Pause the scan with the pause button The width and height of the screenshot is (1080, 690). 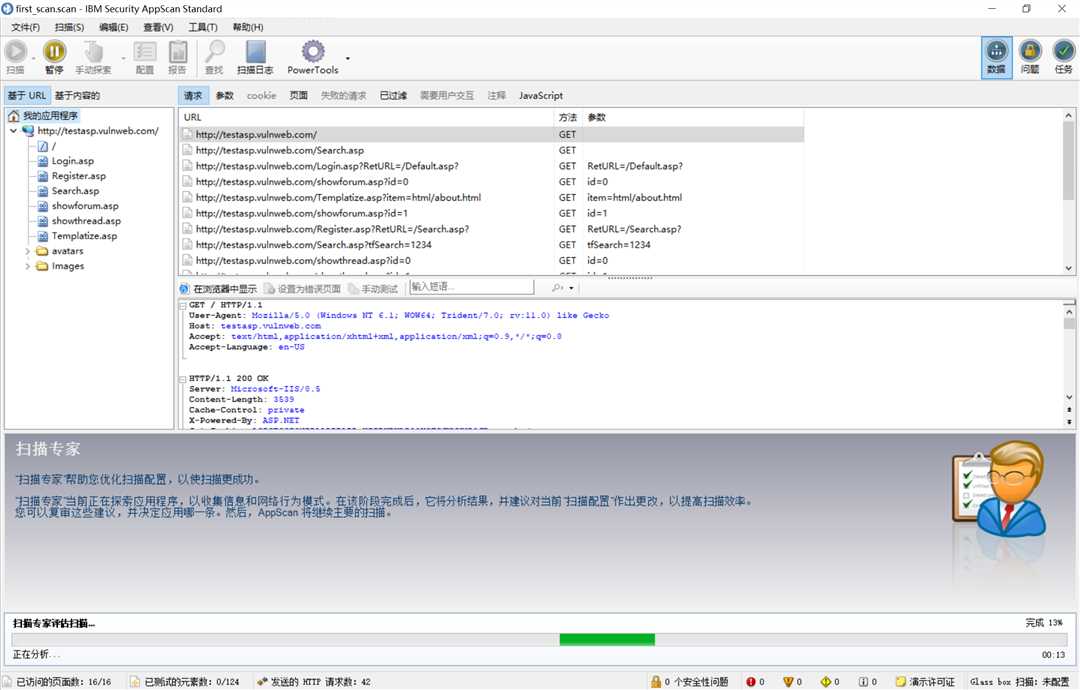click(54, 52)
